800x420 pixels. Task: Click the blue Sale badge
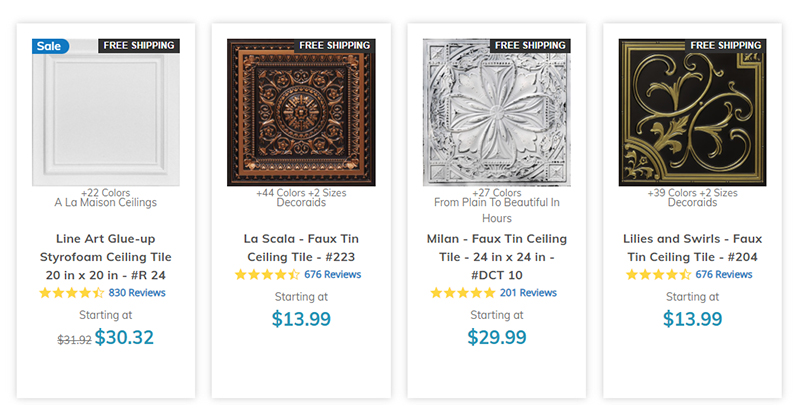50,46
